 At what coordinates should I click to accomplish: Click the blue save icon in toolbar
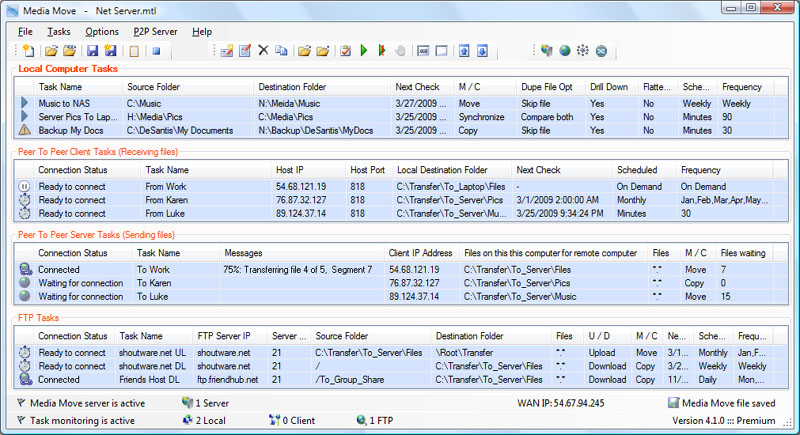click(91, 50)
